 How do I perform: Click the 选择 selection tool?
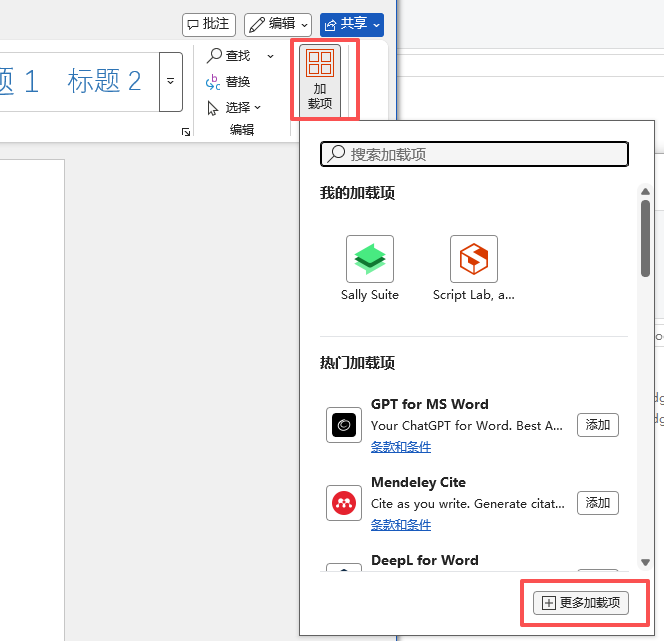pyautogui.click(x=234, y=108)
